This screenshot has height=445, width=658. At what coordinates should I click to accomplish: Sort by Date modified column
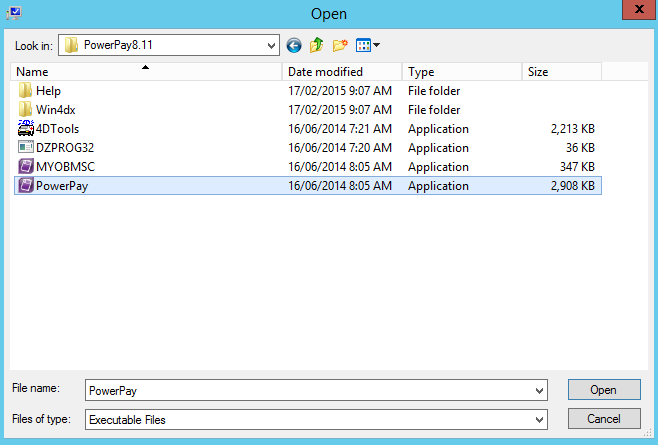(342, 72)
